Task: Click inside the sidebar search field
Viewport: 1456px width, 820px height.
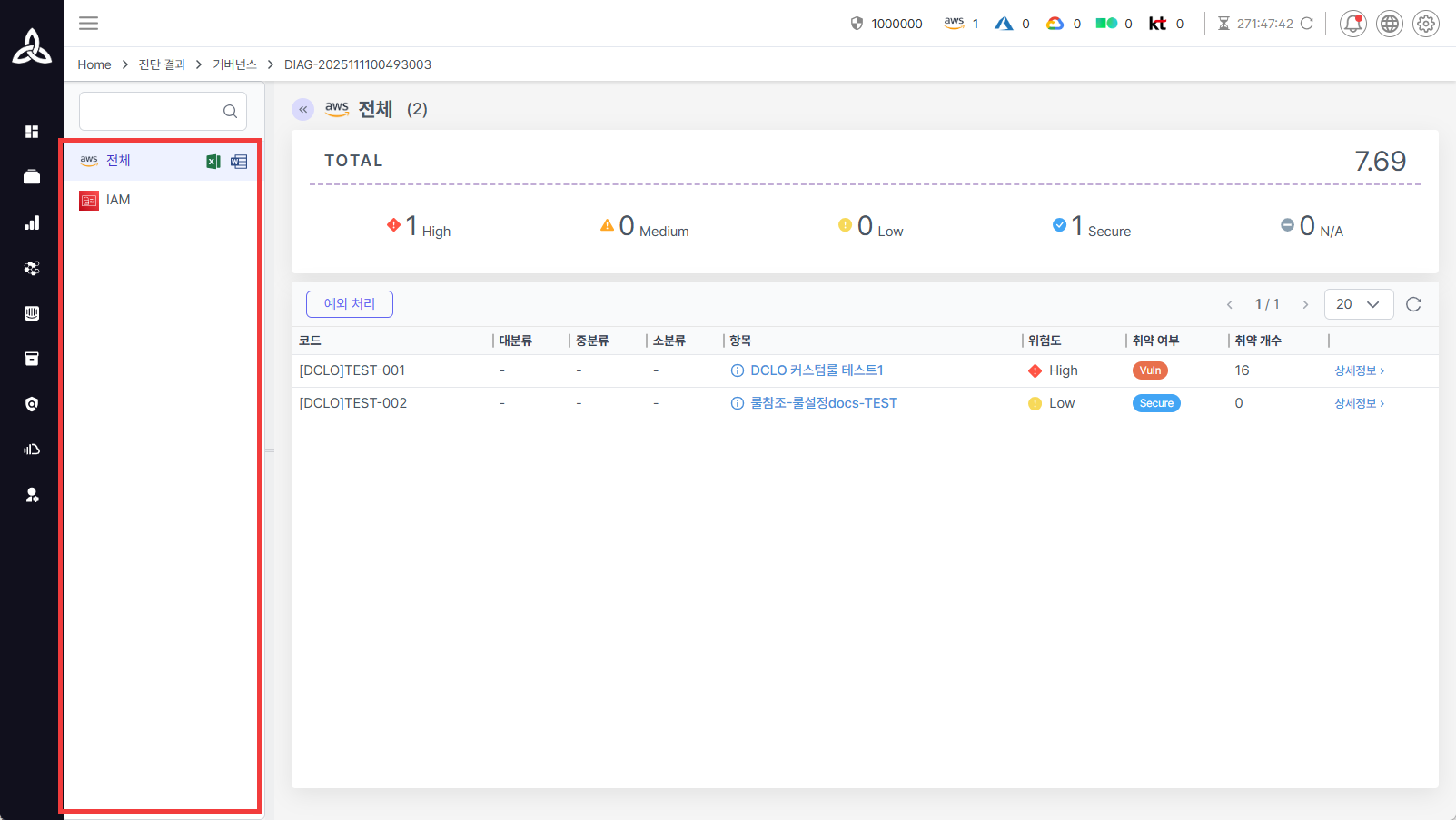Action: coord(150,110)
